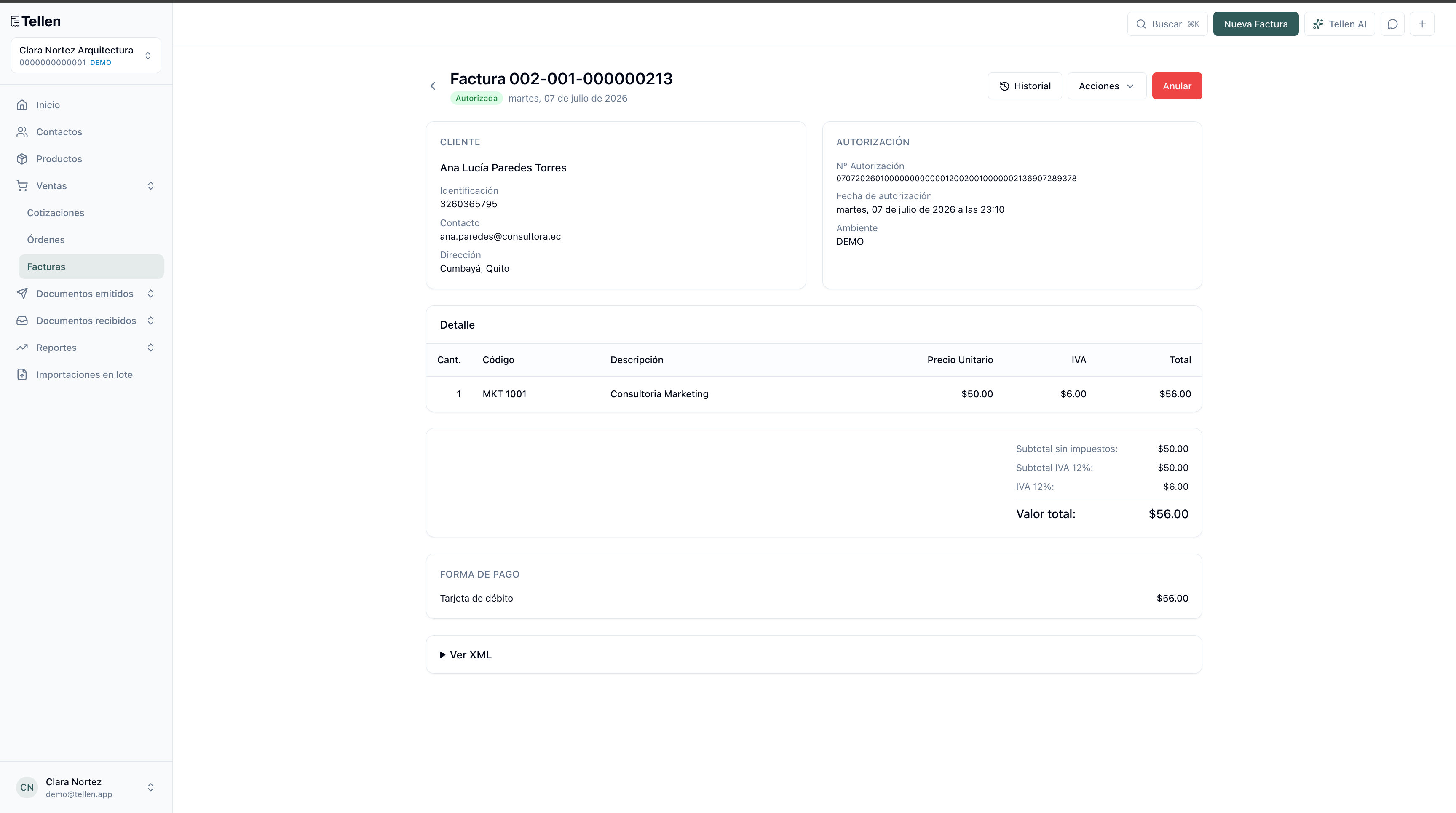This screenshot has width=1456, height=813.
Task: Expand the Ver XML disclosure triangle
Action: [x=442, y=655]
